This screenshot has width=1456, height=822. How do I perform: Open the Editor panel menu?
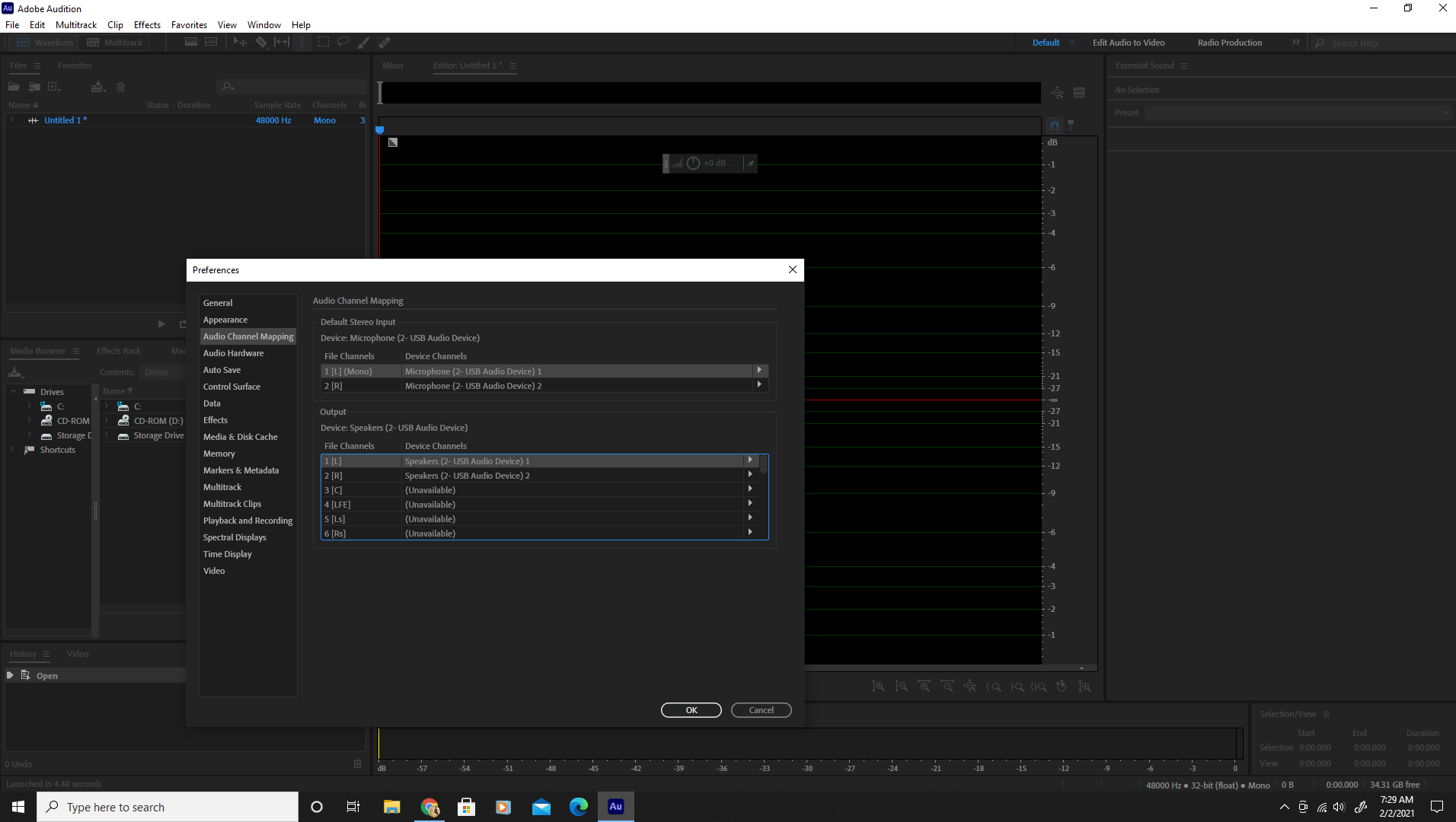(x=513, y=66)
